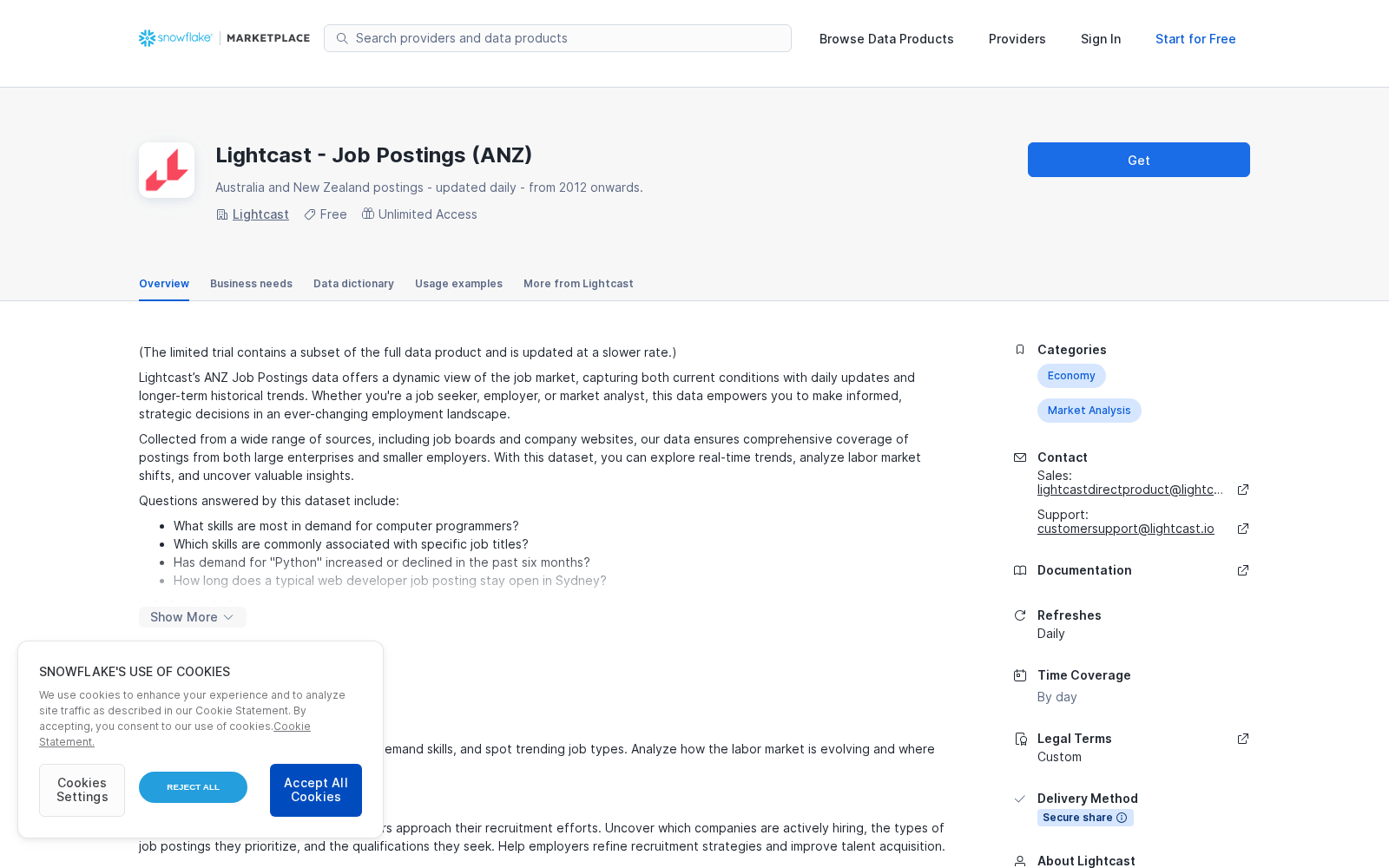Click the Legal Terms document icon

pos(1020,739)
